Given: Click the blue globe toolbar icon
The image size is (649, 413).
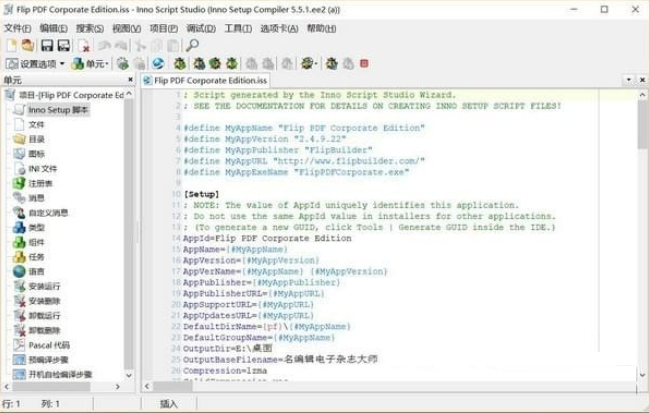Looking at the screenshot, I should [x=158, y=64].
